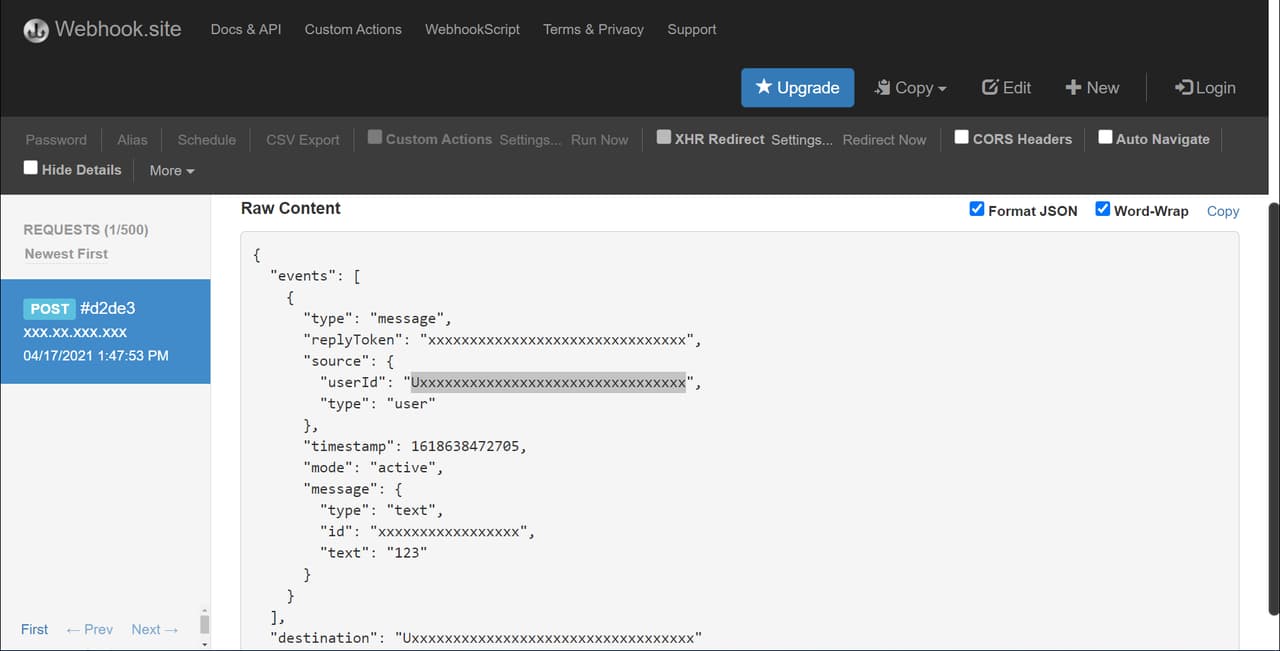Click the Copy link above raw content
Image resolution: width=1280 pixels, height=651 pixels.
[1222, 211]
